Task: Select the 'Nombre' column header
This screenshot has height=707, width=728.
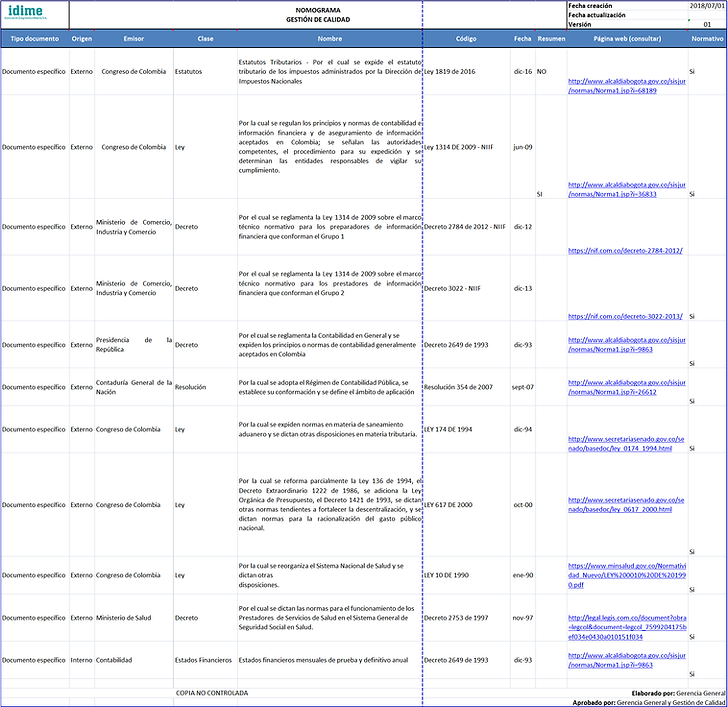Action: (330, 39)
